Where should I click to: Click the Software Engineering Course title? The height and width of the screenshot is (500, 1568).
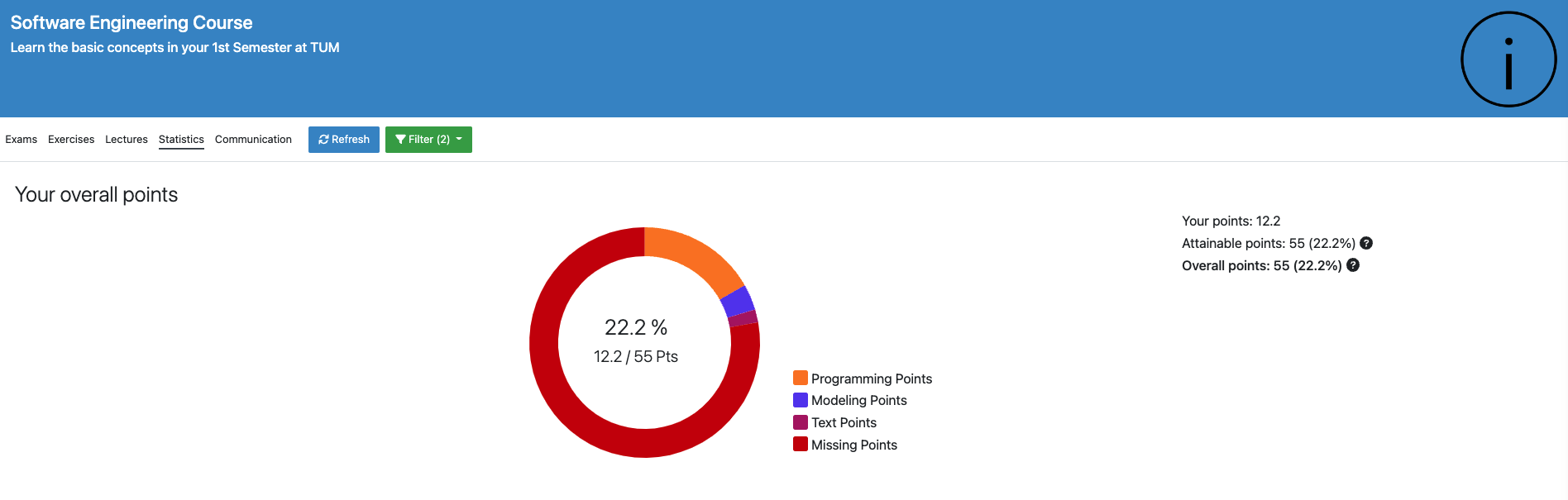click(131, 23)
